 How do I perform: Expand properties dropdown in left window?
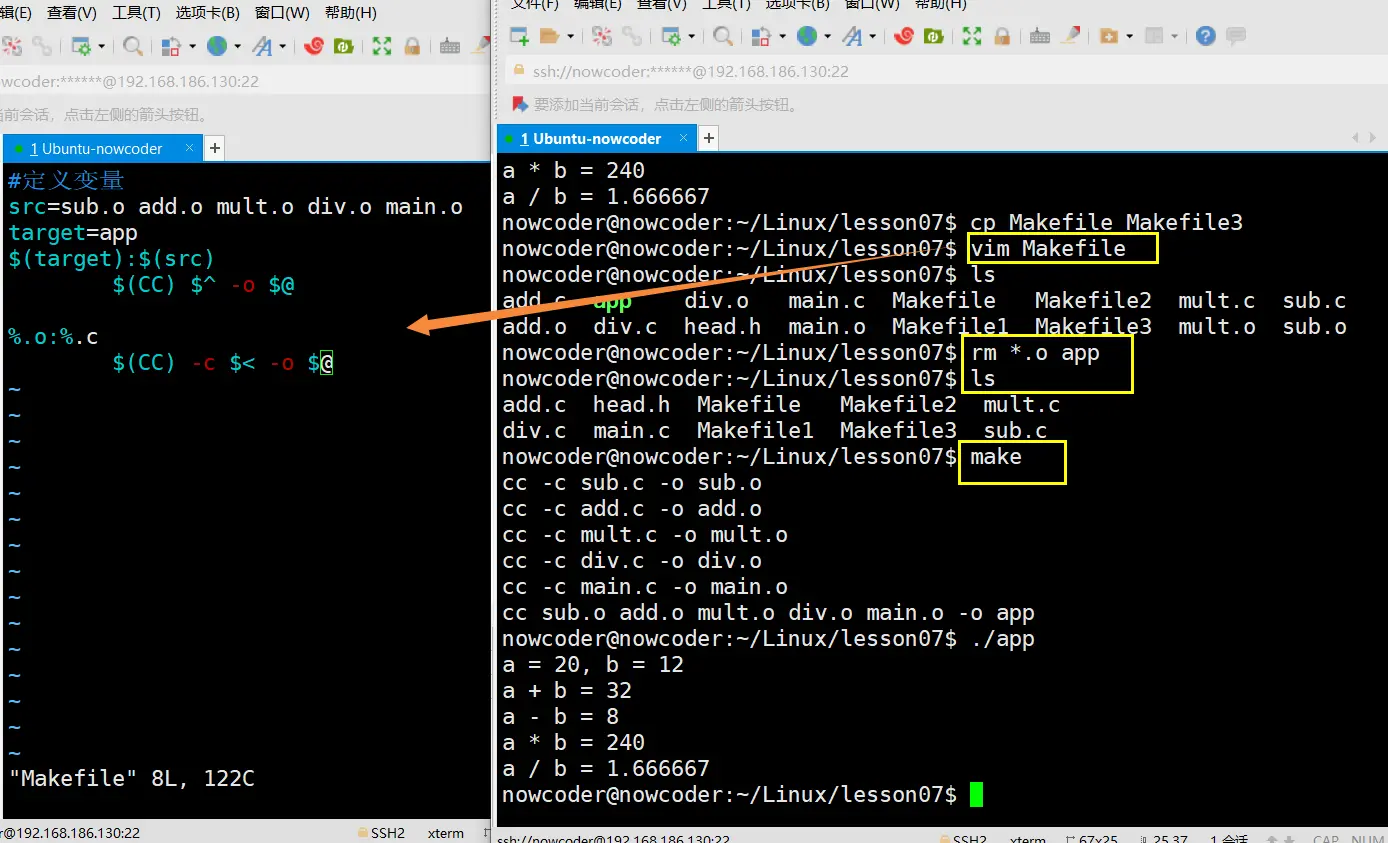point(102,46)
